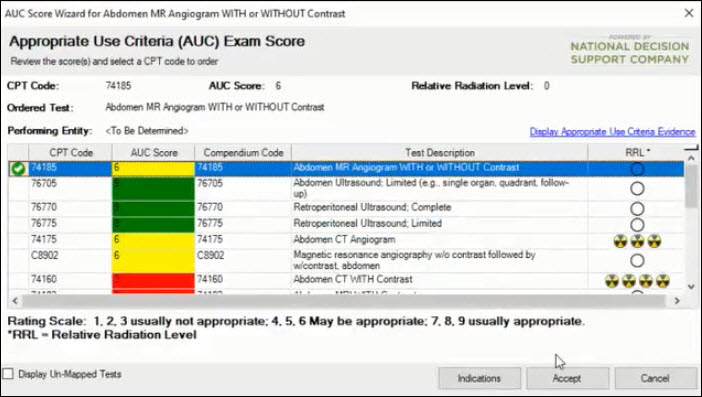702x397 pixels.
Task: Select RRL circle for Retroperitoneal Ultrasound Complete
Action: coord(637,209)
